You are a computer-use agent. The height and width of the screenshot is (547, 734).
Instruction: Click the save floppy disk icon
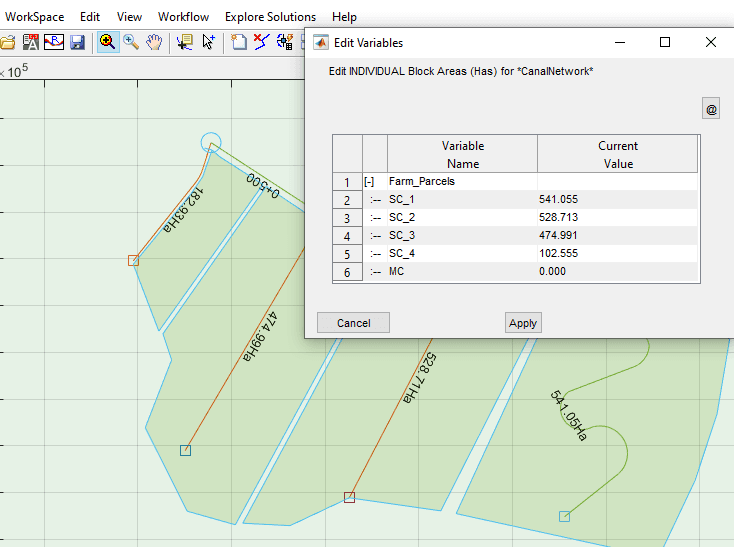click(77, 42)
